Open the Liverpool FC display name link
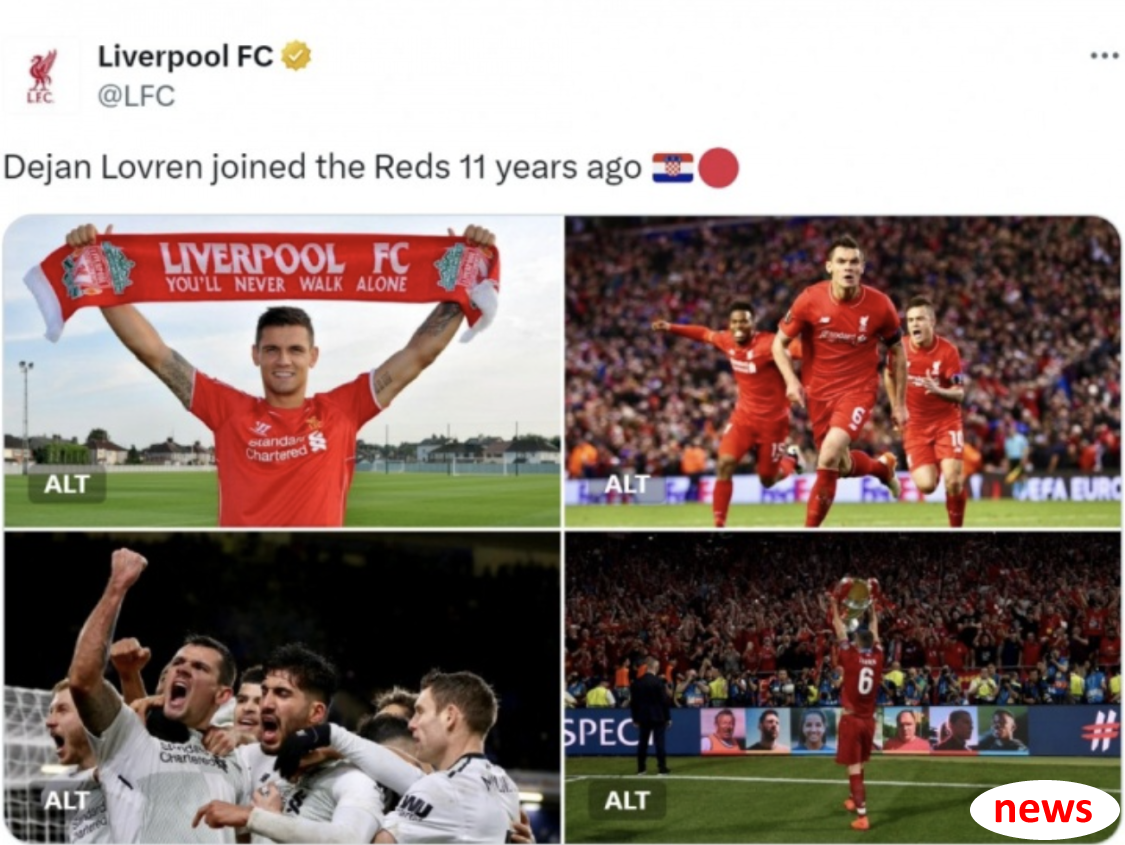Image resolution: width=1125 pixels, height=845 pixels. tap(185, 56)
